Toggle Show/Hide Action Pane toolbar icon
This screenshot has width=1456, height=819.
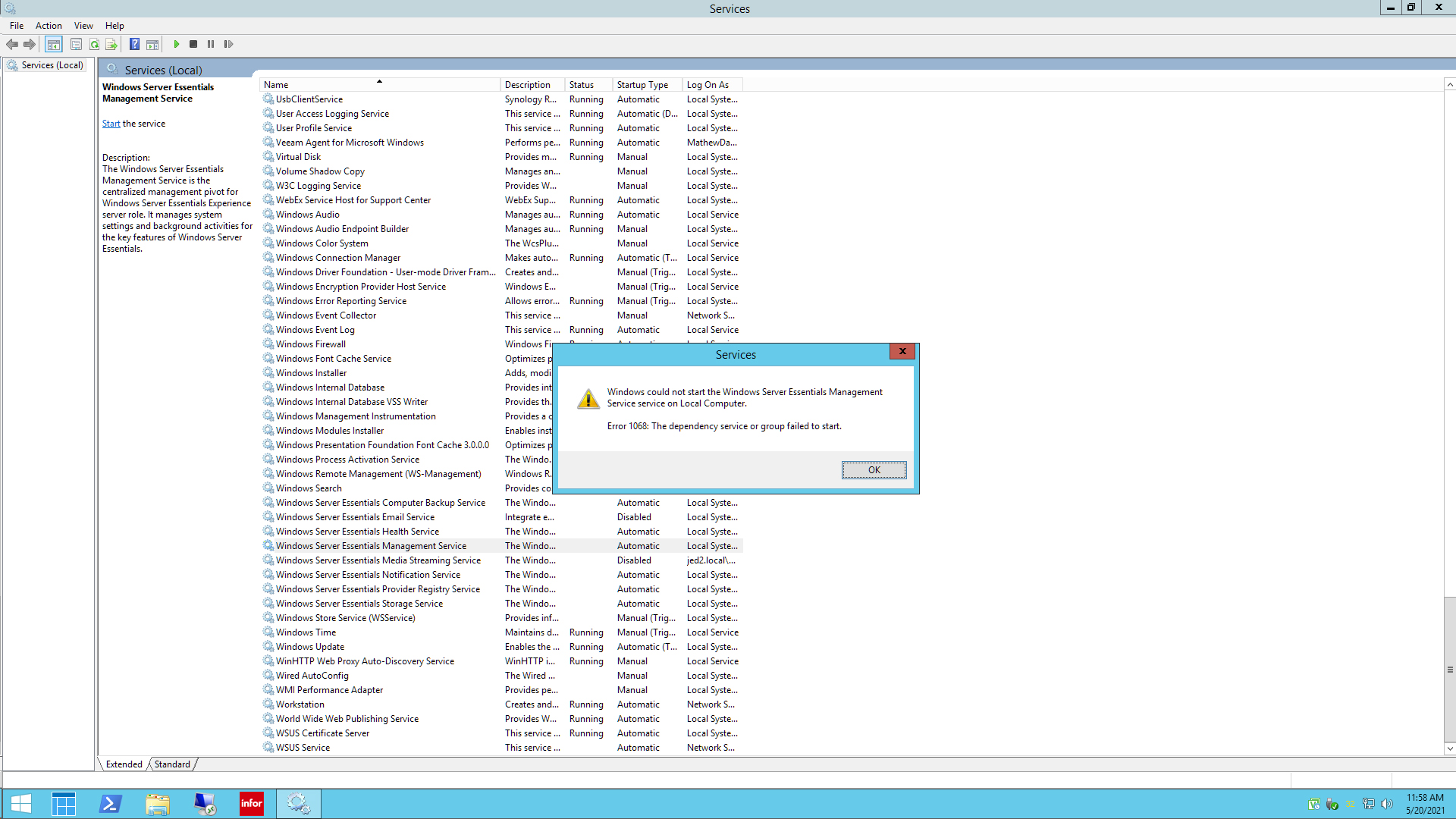[152, 44]
